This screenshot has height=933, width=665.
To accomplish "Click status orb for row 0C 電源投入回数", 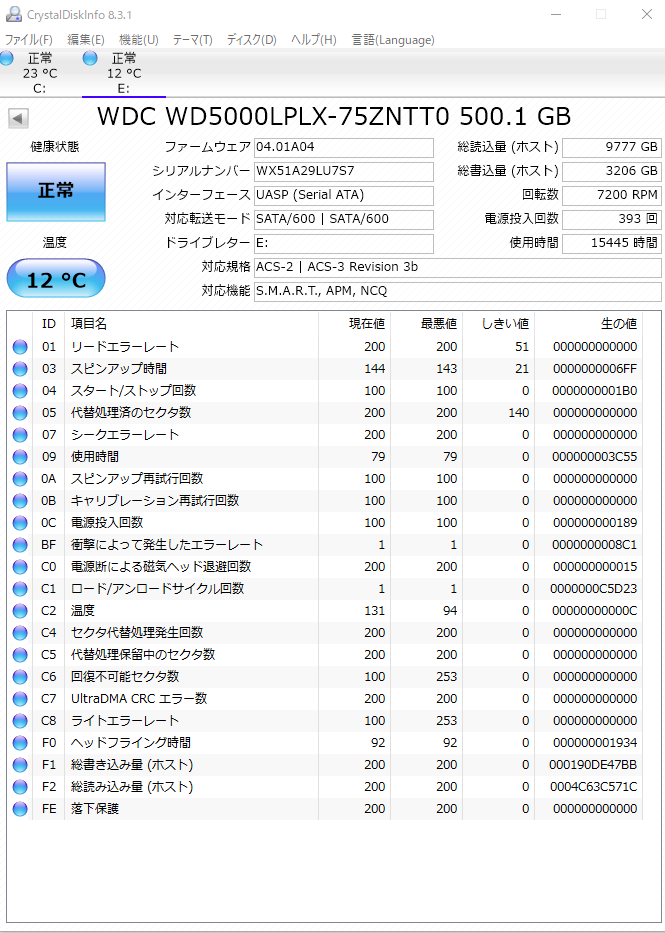I will point(20,523).
